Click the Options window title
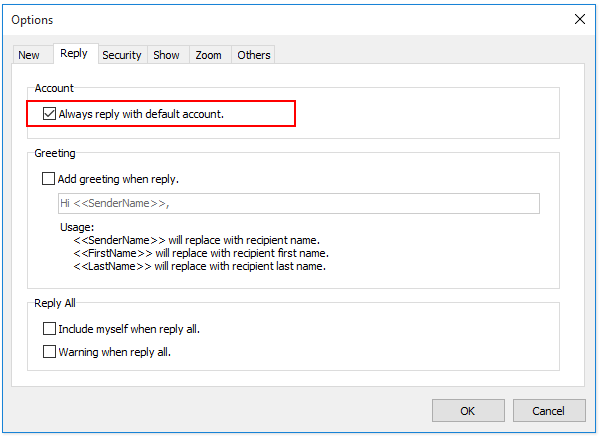602x438 pixels. point(32,20)
